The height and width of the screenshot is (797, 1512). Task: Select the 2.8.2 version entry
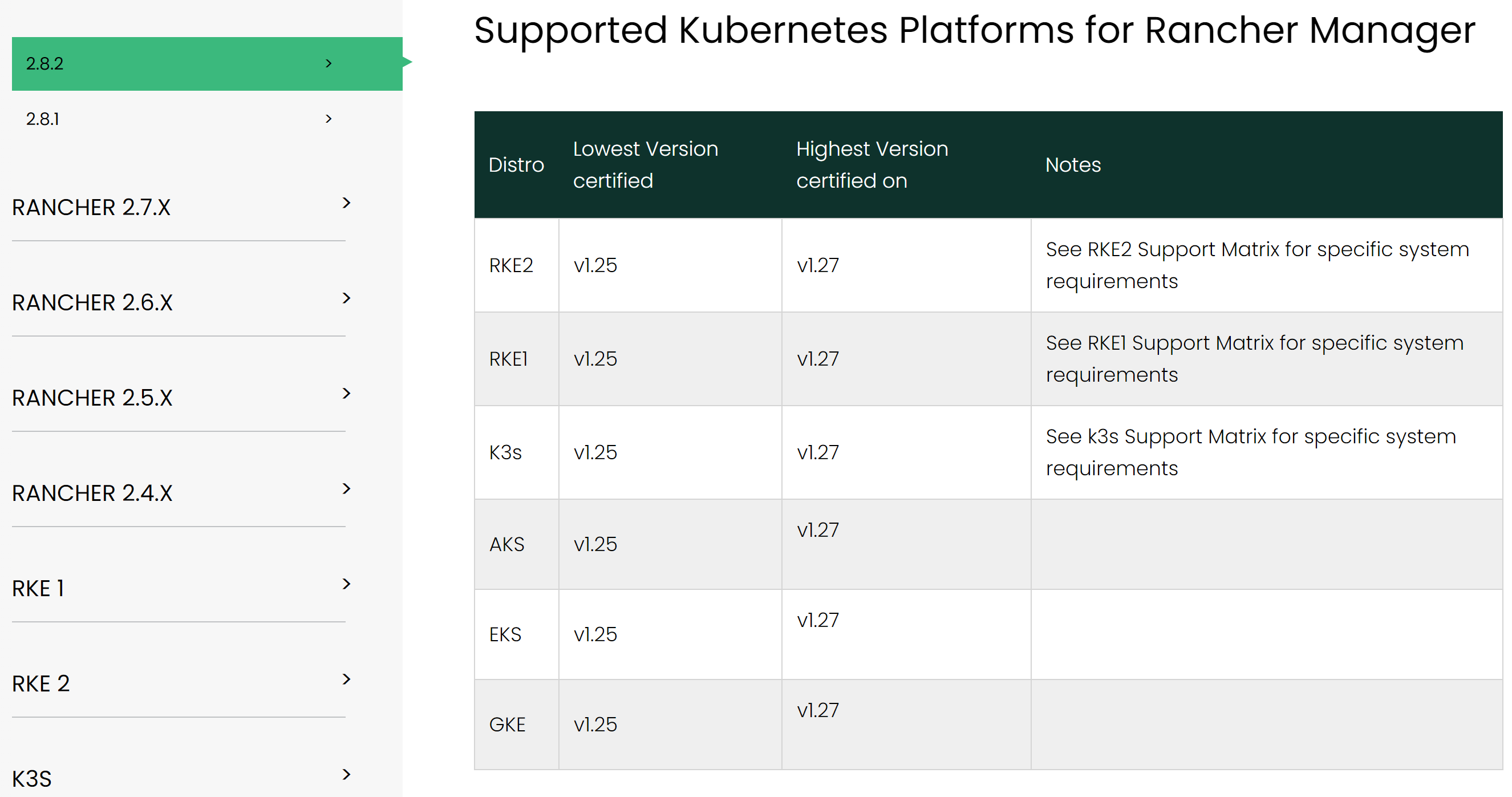tap(206, 63)
